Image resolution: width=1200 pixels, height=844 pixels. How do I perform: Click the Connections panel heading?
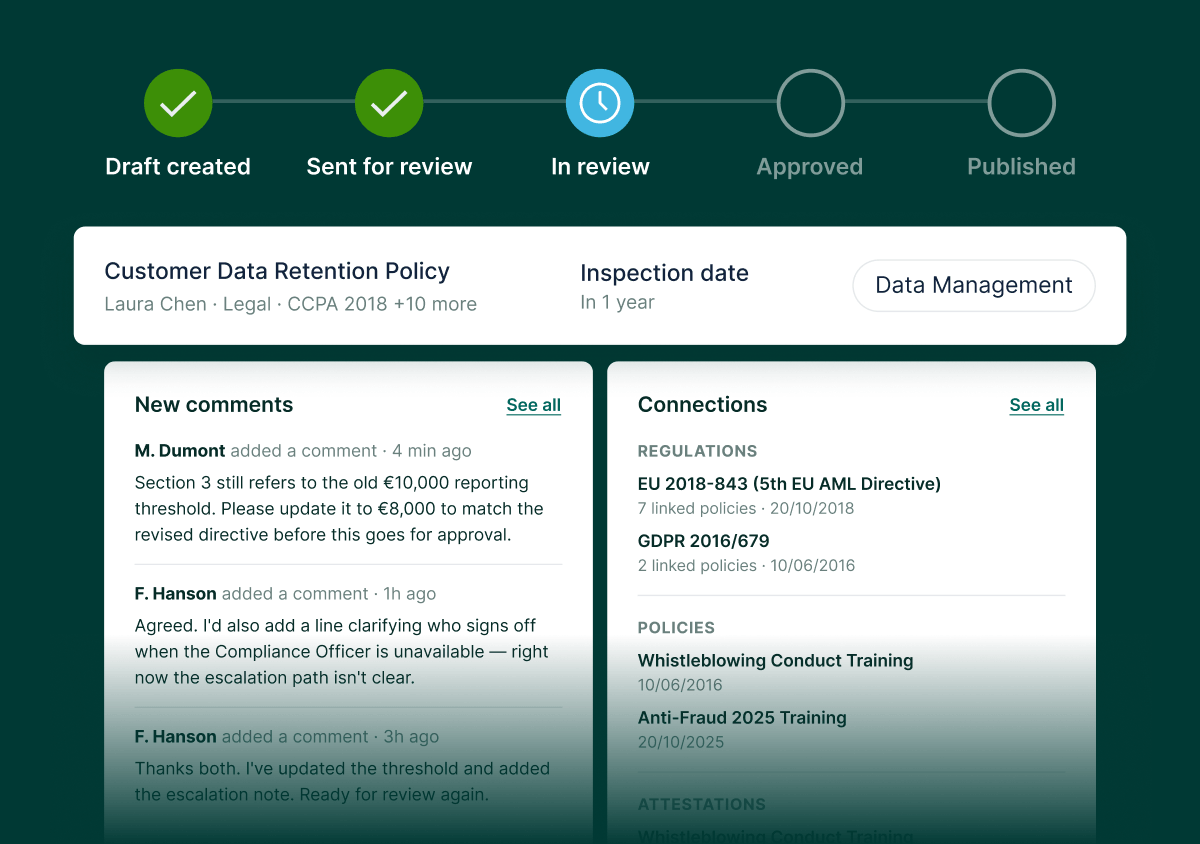(x=703, y=405)
